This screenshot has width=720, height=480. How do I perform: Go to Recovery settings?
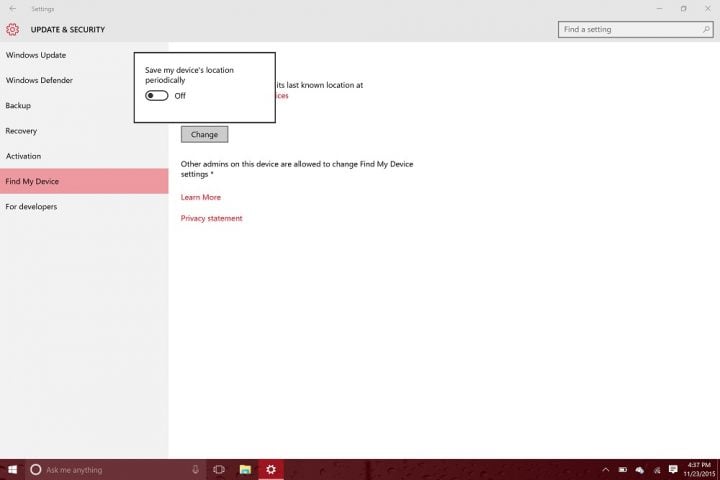84,131
